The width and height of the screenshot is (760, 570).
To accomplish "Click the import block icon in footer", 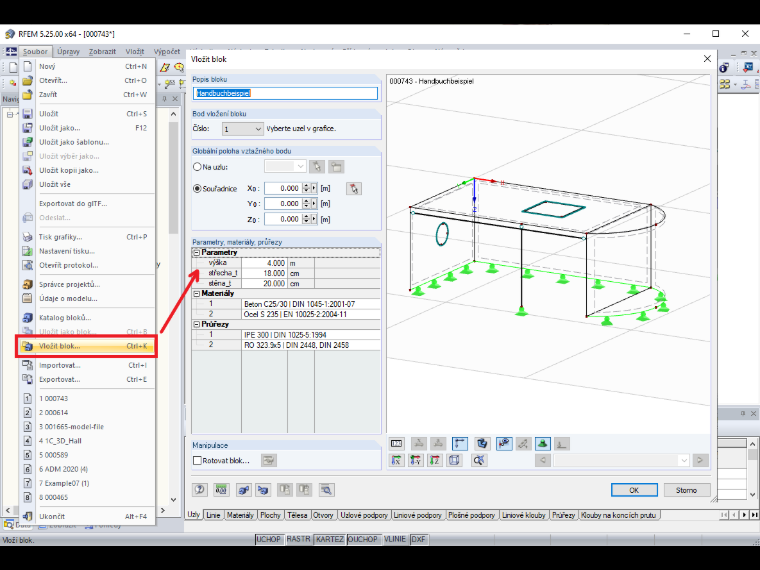I will pos(263,490).
